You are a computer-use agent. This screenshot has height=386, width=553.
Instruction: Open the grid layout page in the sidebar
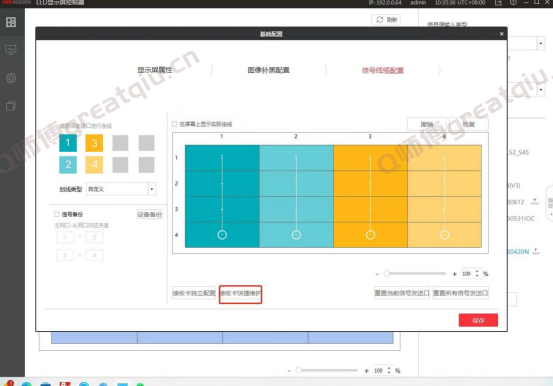(x=11, y=22)
